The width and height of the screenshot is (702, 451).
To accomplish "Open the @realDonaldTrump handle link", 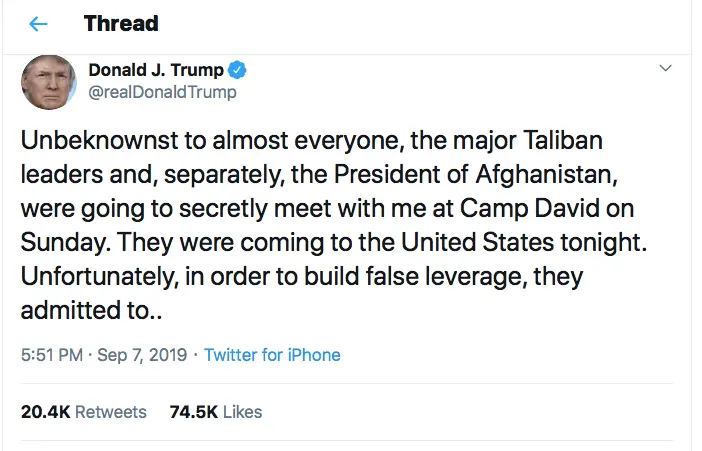I will pos(163,93).
